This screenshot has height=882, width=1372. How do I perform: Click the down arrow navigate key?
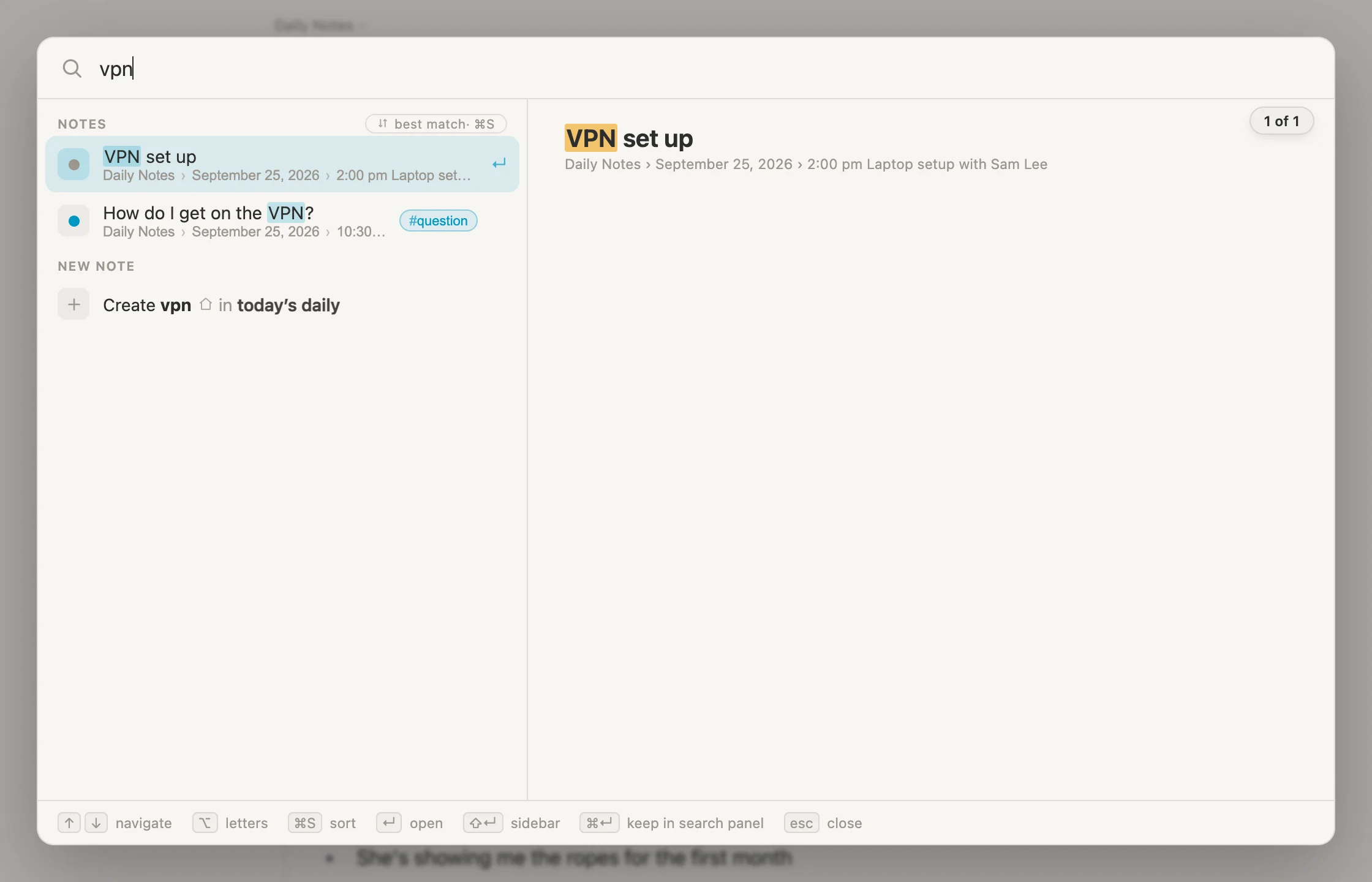point(96,823)
